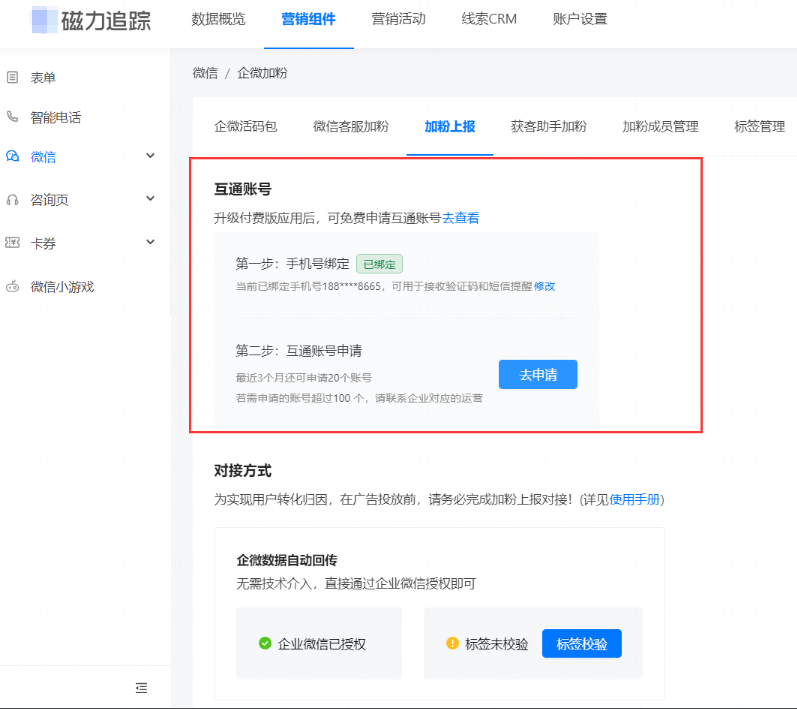Image resolution: width=797 pixels, height=709 pixels.
Task: Click the 咨询页 headset icon
Action: [x=12, y=200]
